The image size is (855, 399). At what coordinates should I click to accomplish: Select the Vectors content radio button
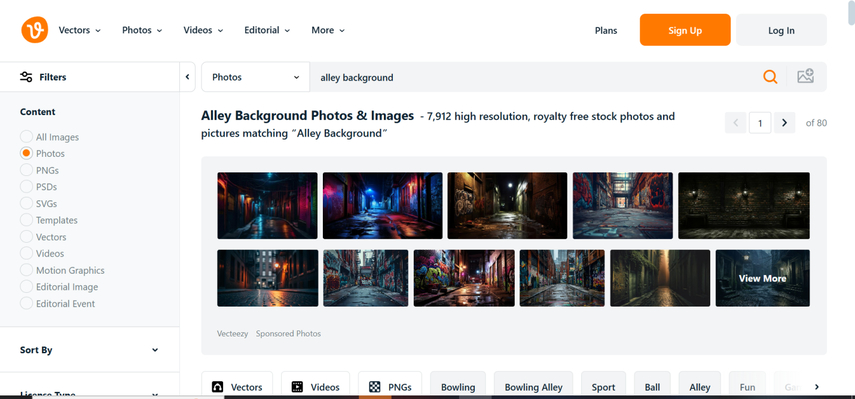pyautogui.click(x=26, y=237)
